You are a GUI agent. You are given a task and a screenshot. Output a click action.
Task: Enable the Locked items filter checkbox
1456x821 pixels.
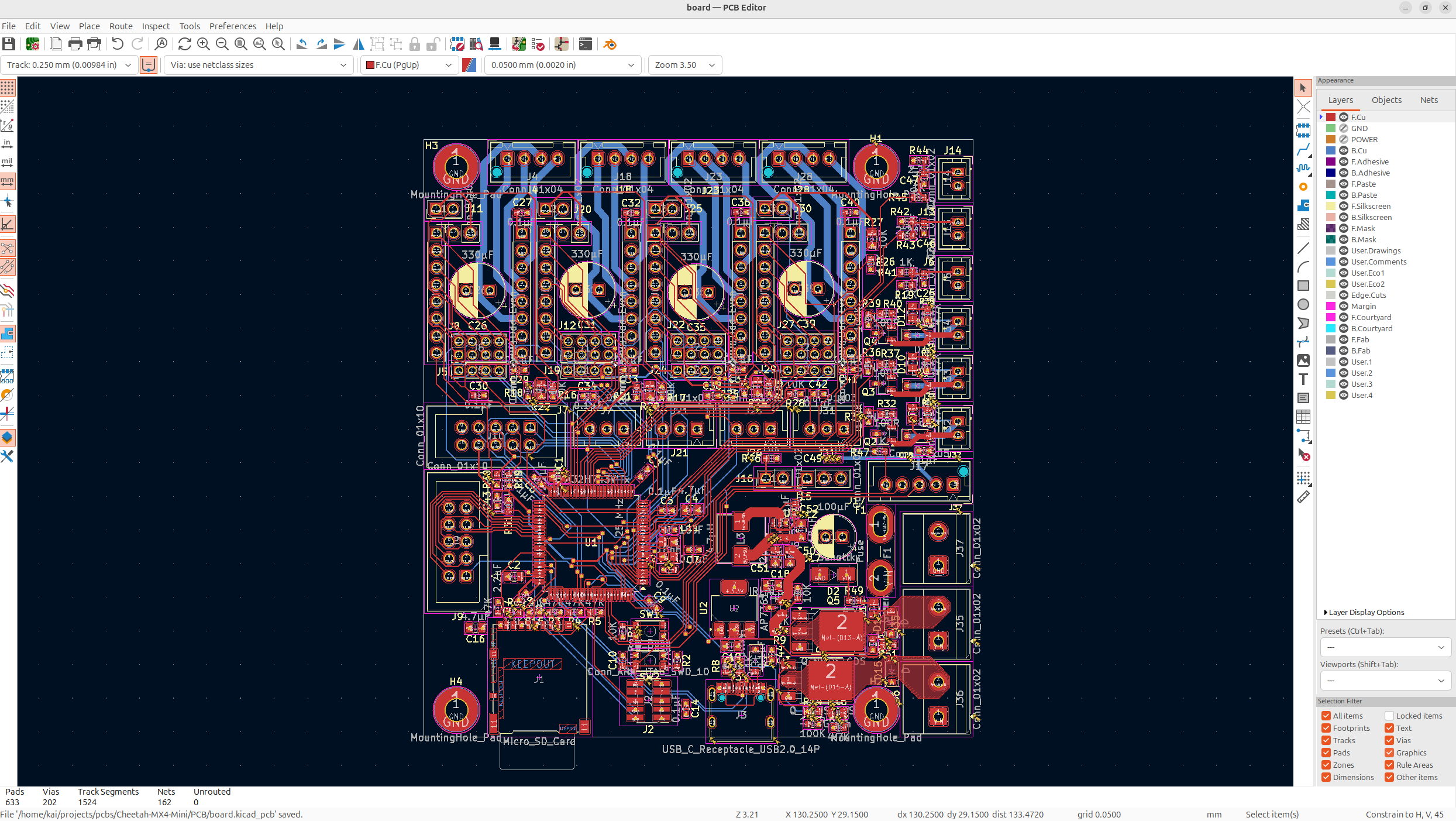1389,716
